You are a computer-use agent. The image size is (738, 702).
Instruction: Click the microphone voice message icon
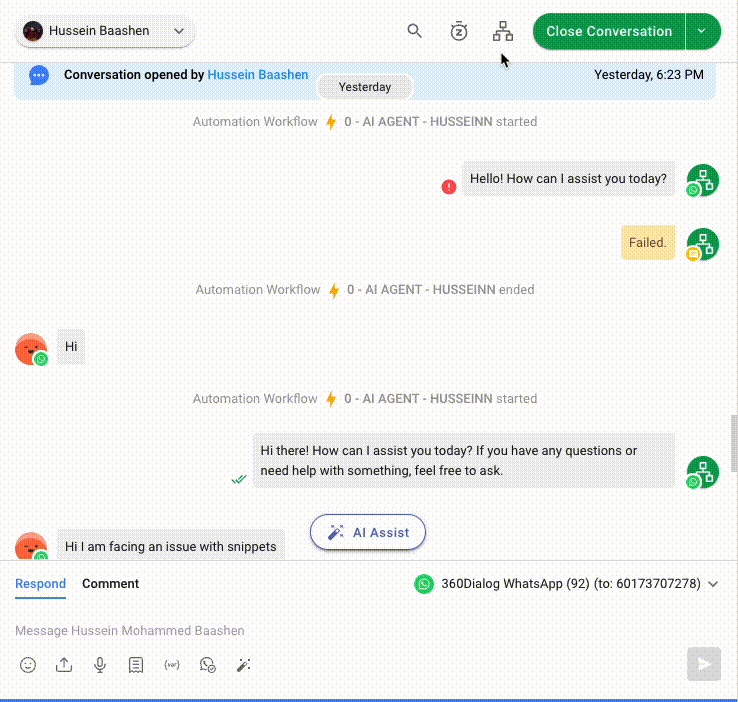pos(100,664)
